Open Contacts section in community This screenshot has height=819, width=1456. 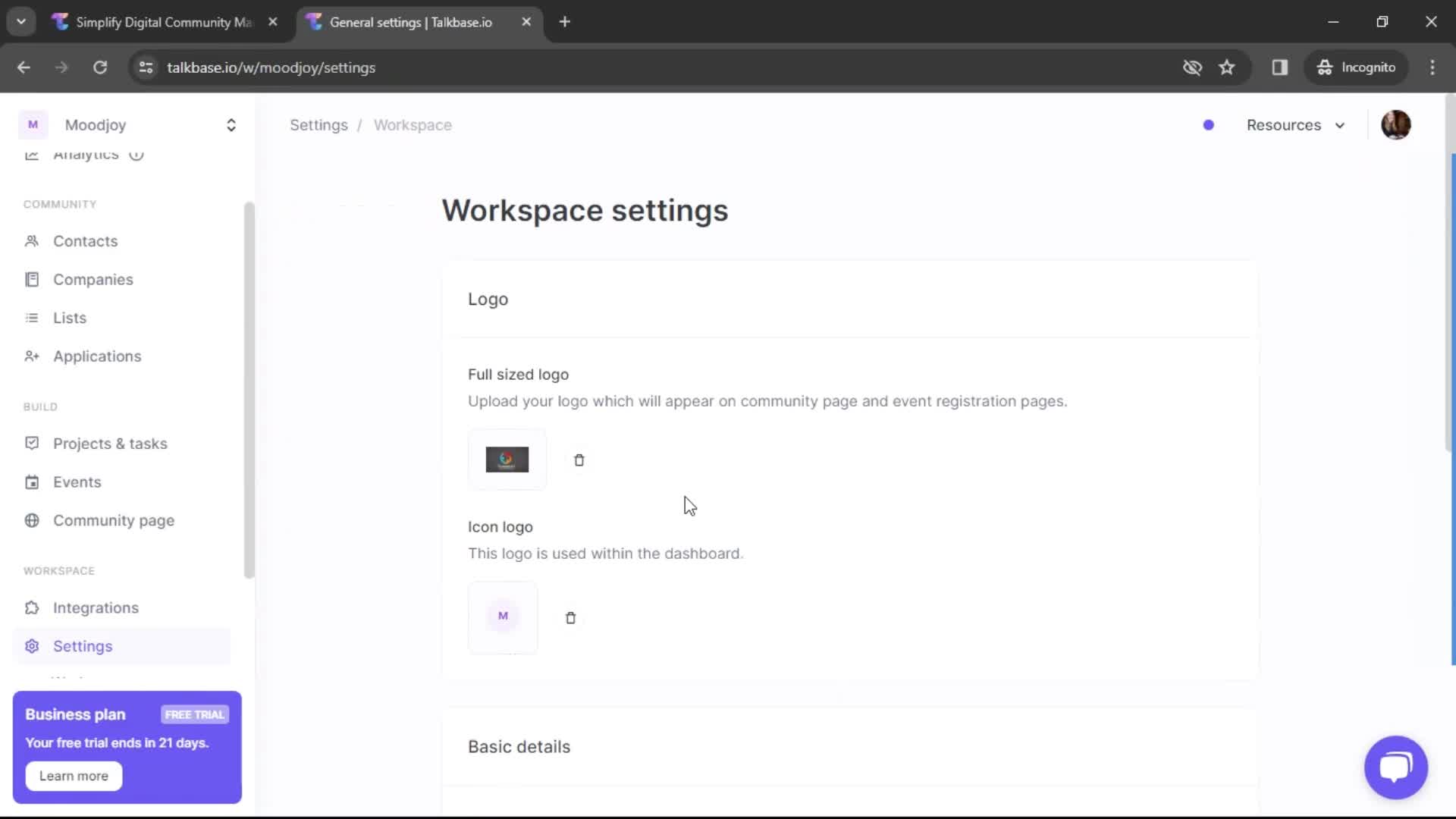tap(85, 241)
